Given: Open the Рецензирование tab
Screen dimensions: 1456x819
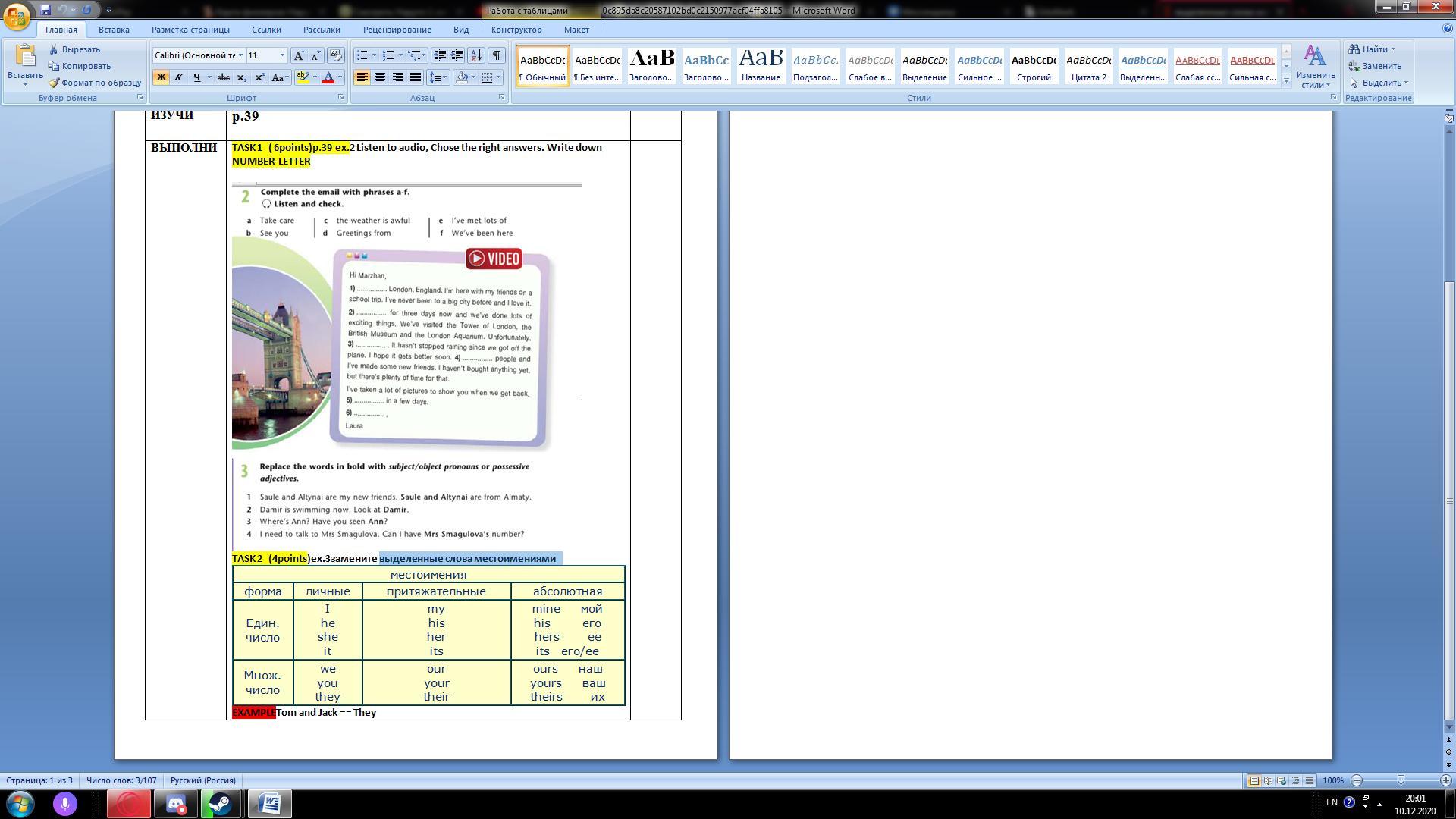Looking at the screenshot, I should click(x=397, y=30).
